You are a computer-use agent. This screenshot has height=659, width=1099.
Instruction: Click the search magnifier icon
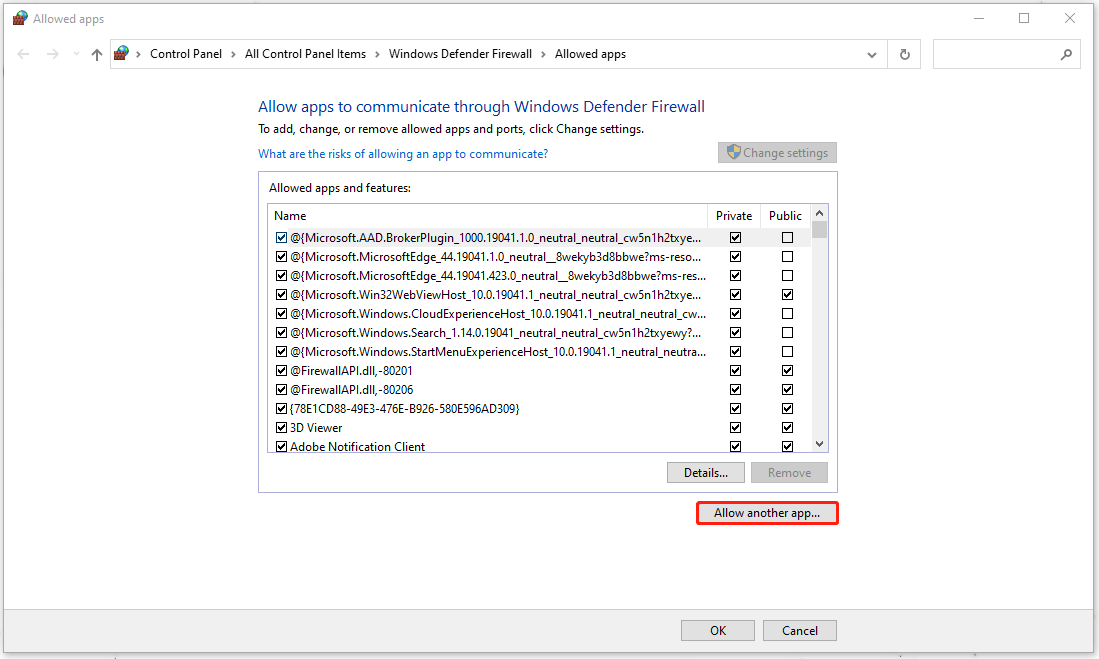1064,54
